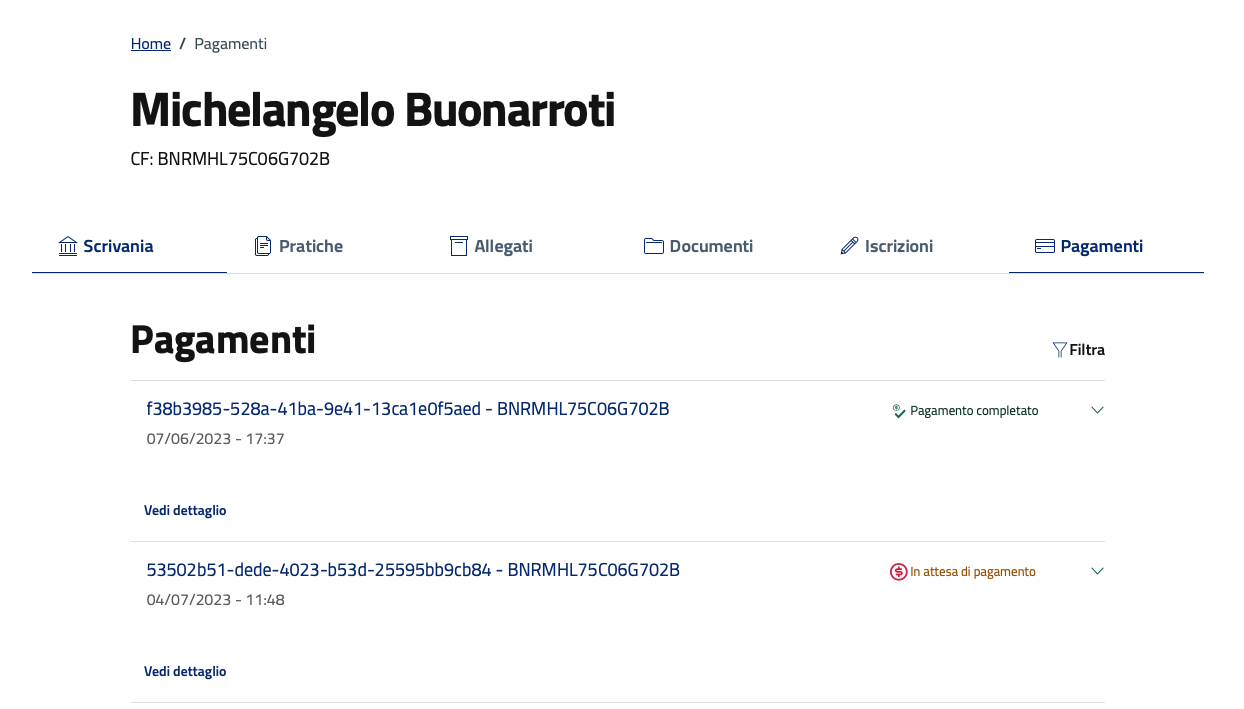Click the Pagamenti credit card icon

(x=1045, y=246)
